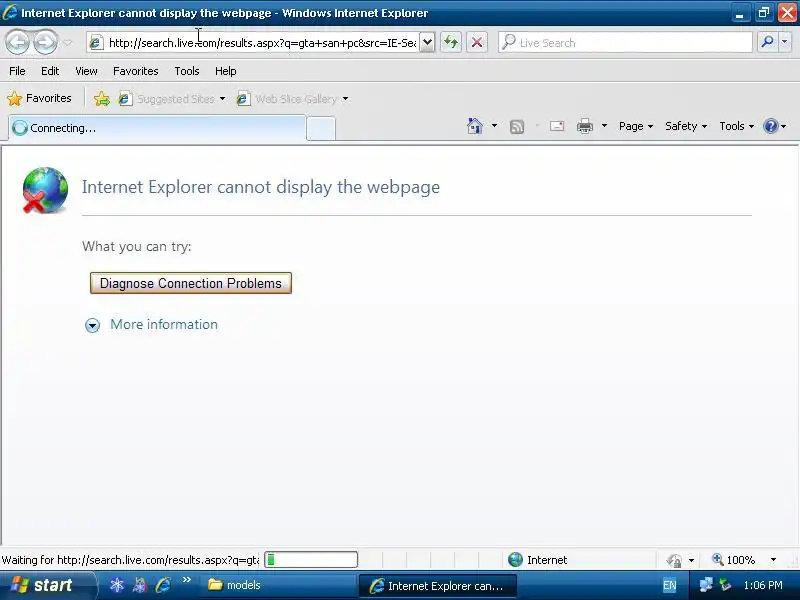Go forward with the Forward arrow button
800x600 pixels.
click(x=46, y=42)
